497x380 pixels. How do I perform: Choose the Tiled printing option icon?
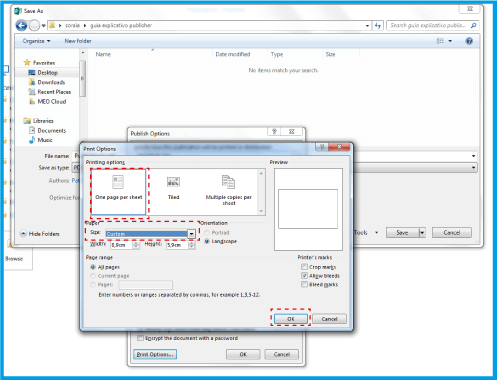pos(173,182)
